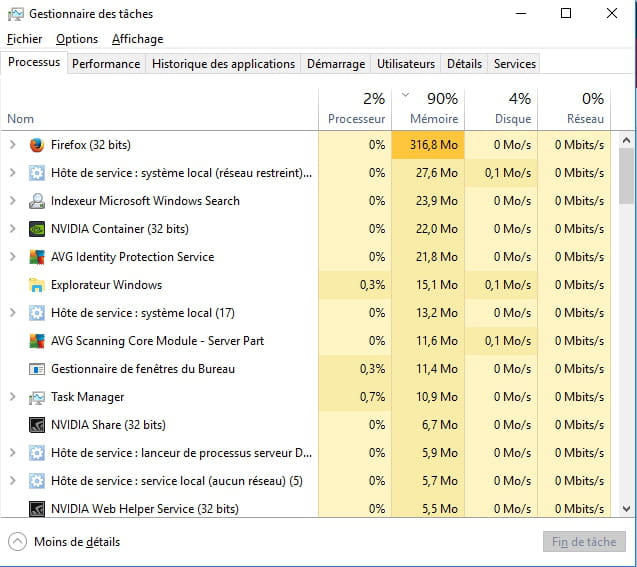The width and height of the screenshot is (637, 567).
Task: Select 0,1 Mo/s disk value in Explorateur Windows row
Action: point(508,285)
